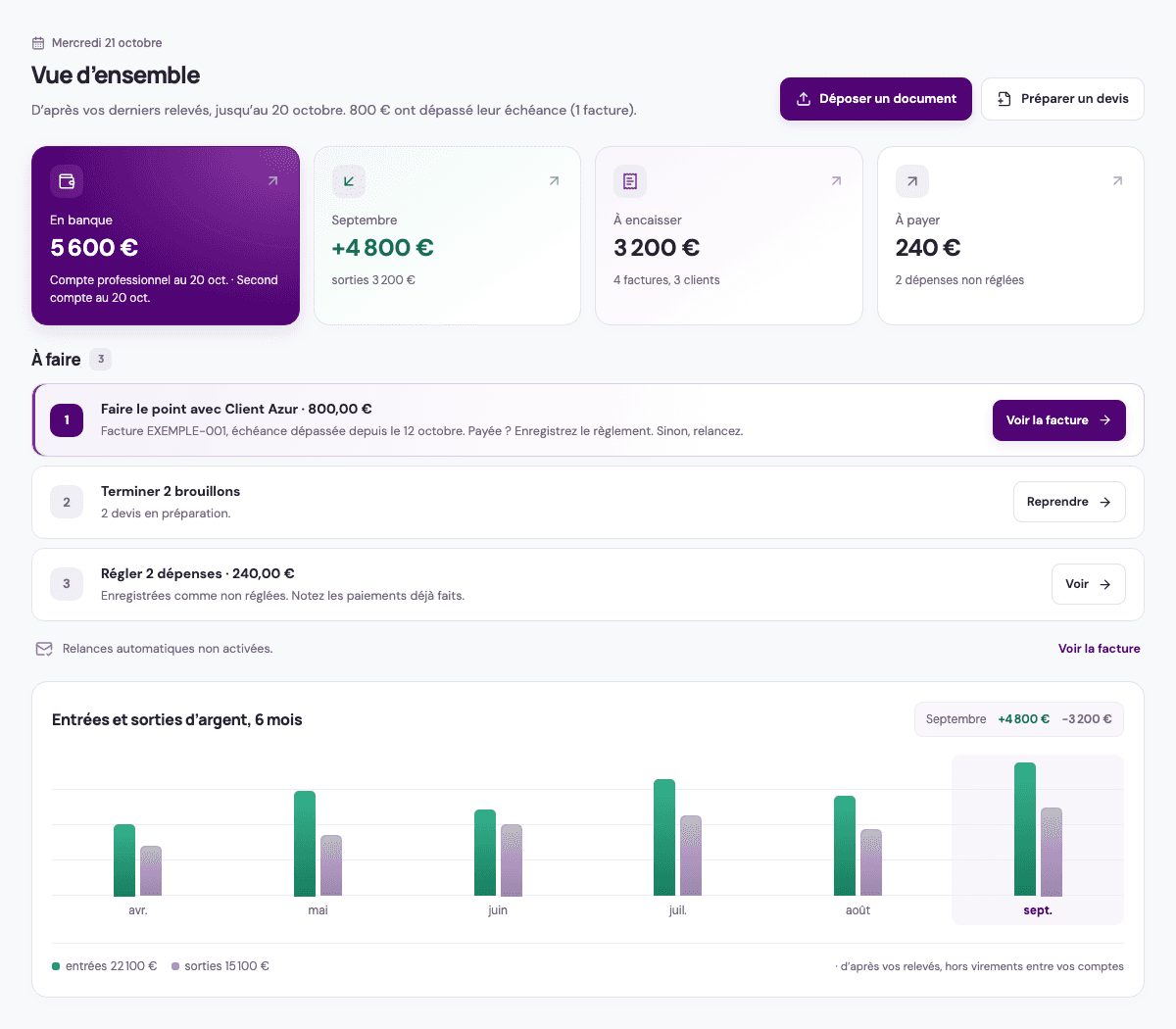This screenshot has height=1029, width=1176.
Task: Open Septembre card via its corner arrow
Action: (x=554, y=181)
